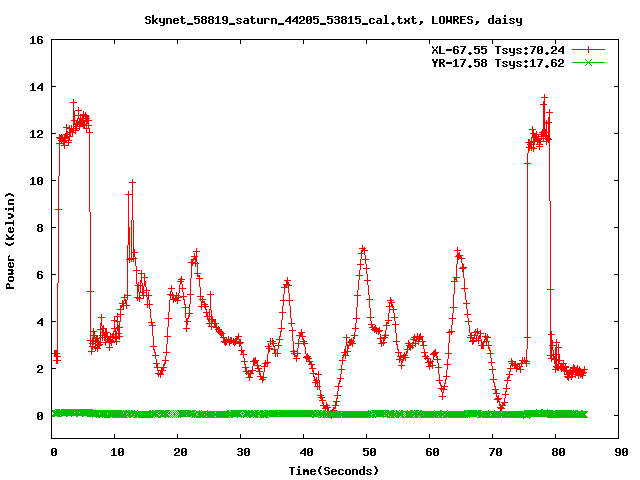The image size is (640, 480).
Task: Click x-axis tick label 70
Action: point(495,452)
